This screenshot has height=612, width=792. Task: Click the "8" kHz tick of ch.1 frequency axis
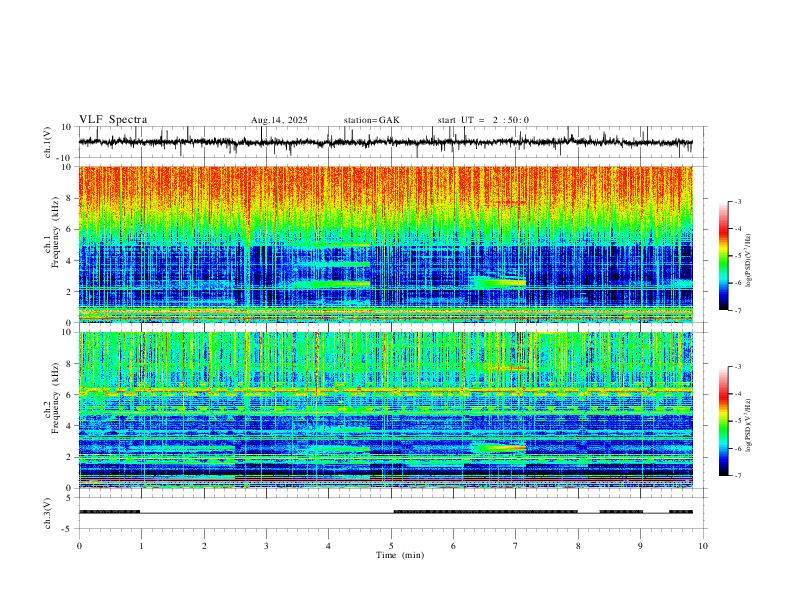tap(70, 198)
